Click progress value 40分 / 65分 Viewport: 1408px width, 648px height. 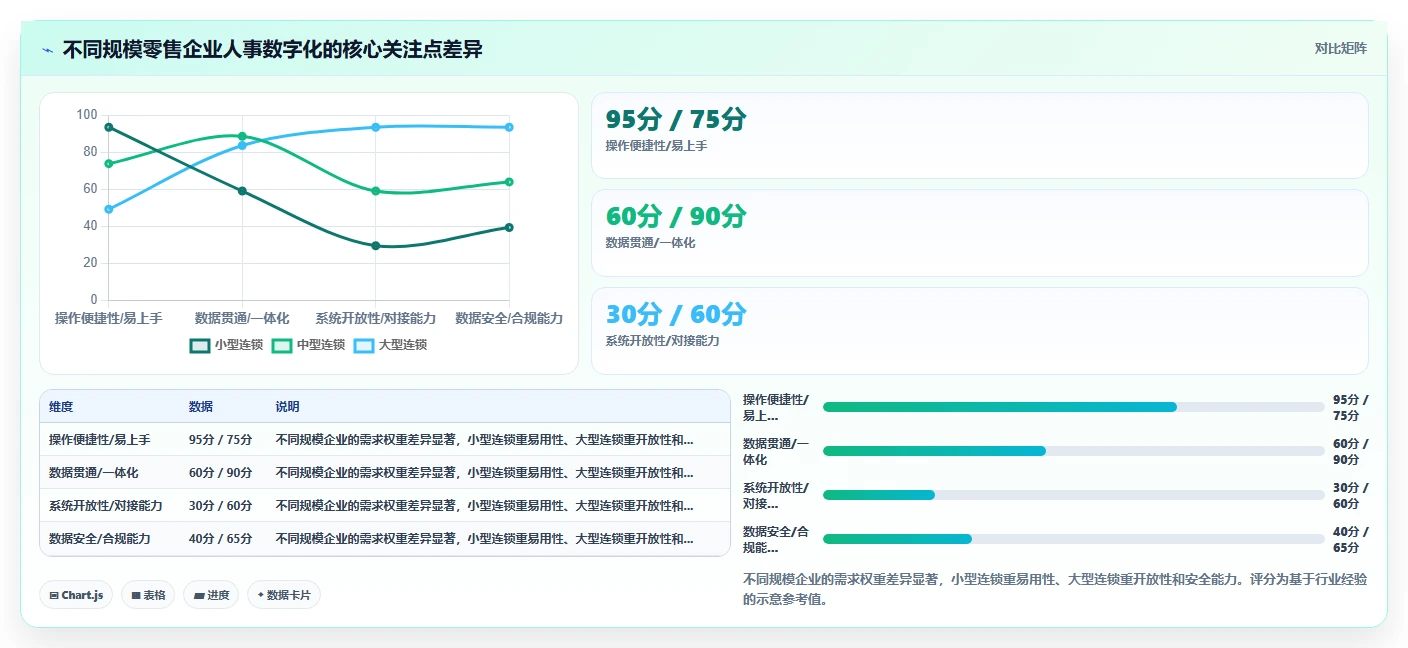(x=1350, y=539)
